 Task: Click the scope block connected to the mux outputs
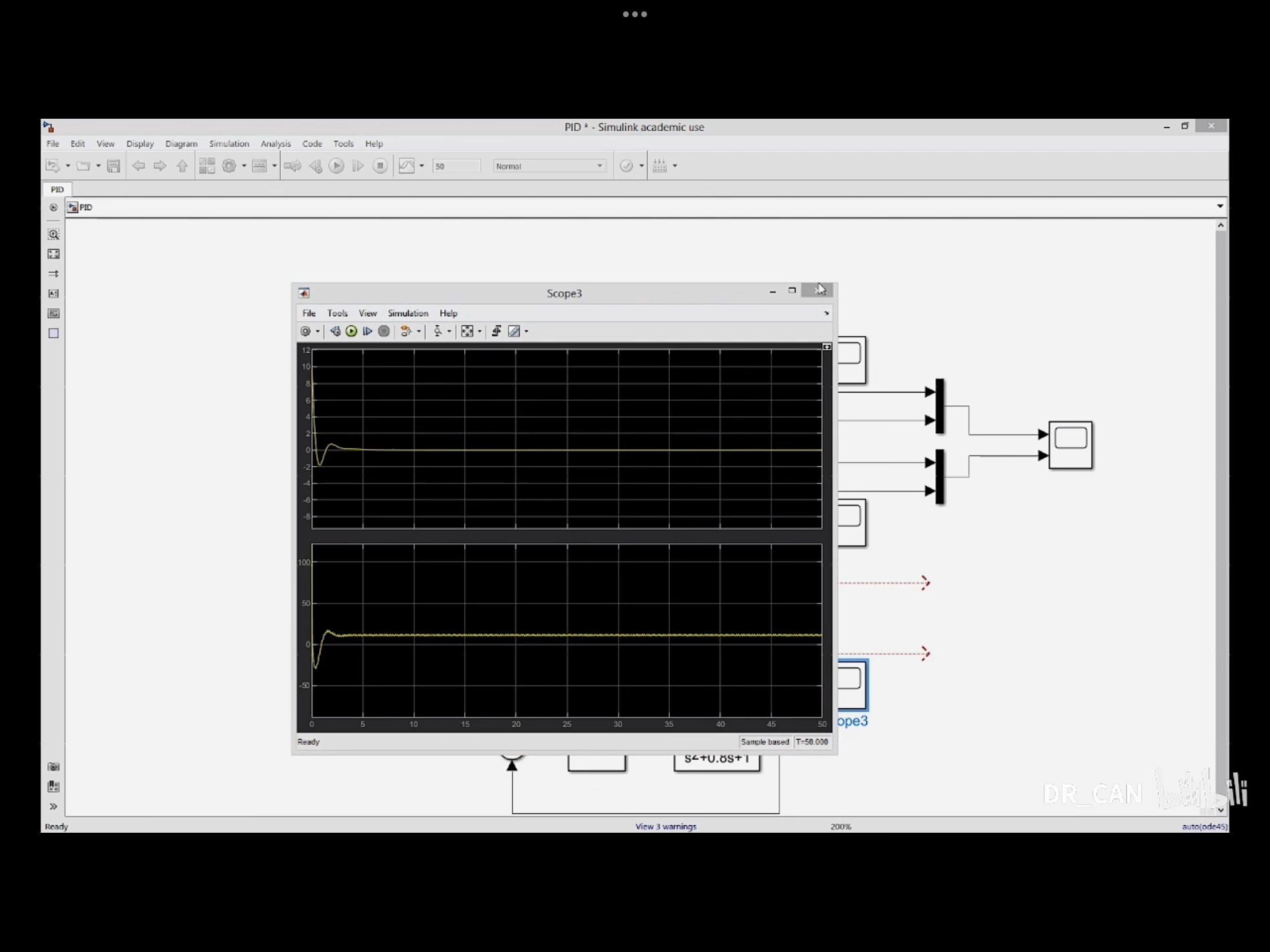(1071, 445)
